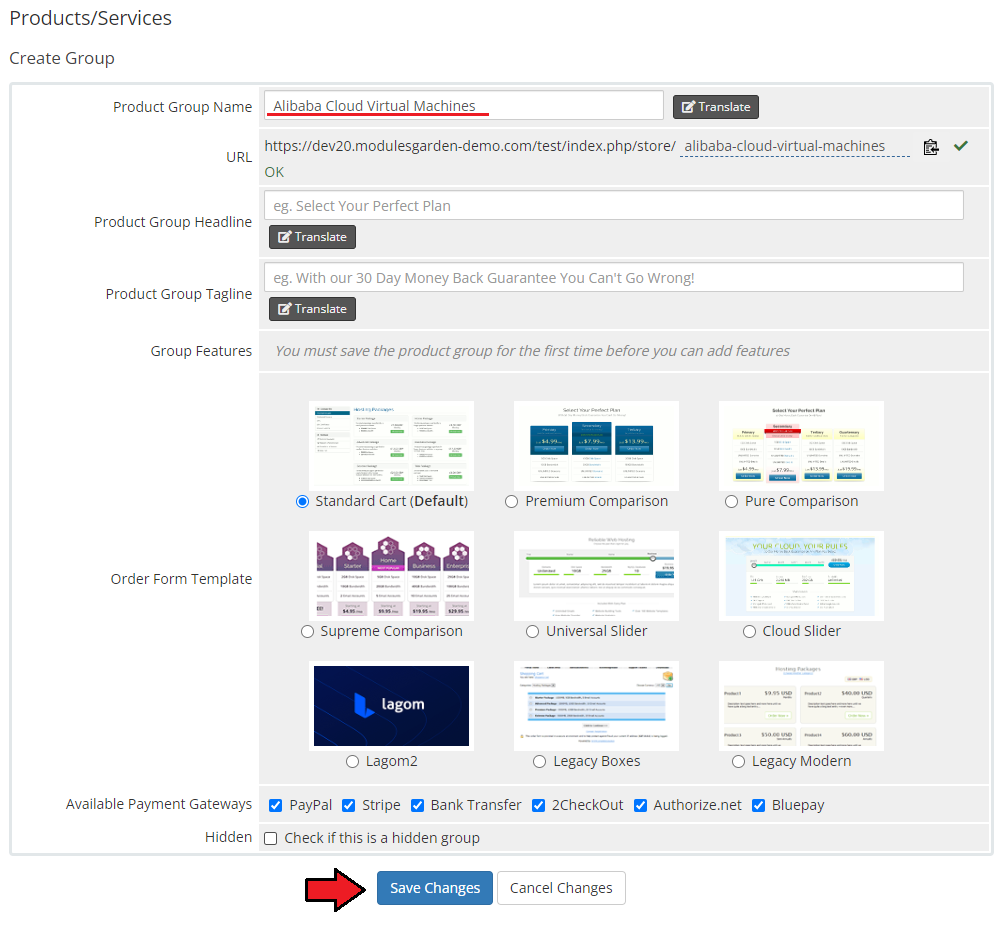Screen dimensions: 998x931
Task: Click the store base URL text
Action: point(470,146)
